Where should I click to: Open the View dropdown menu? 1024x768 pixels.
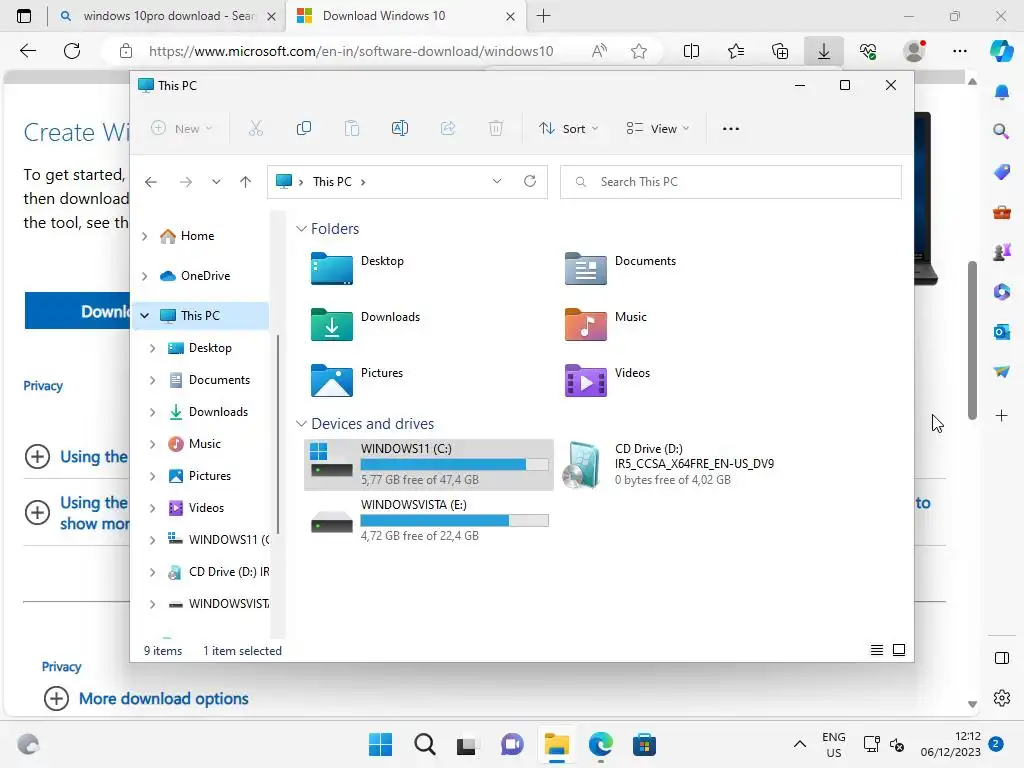[x=657, y=129]
